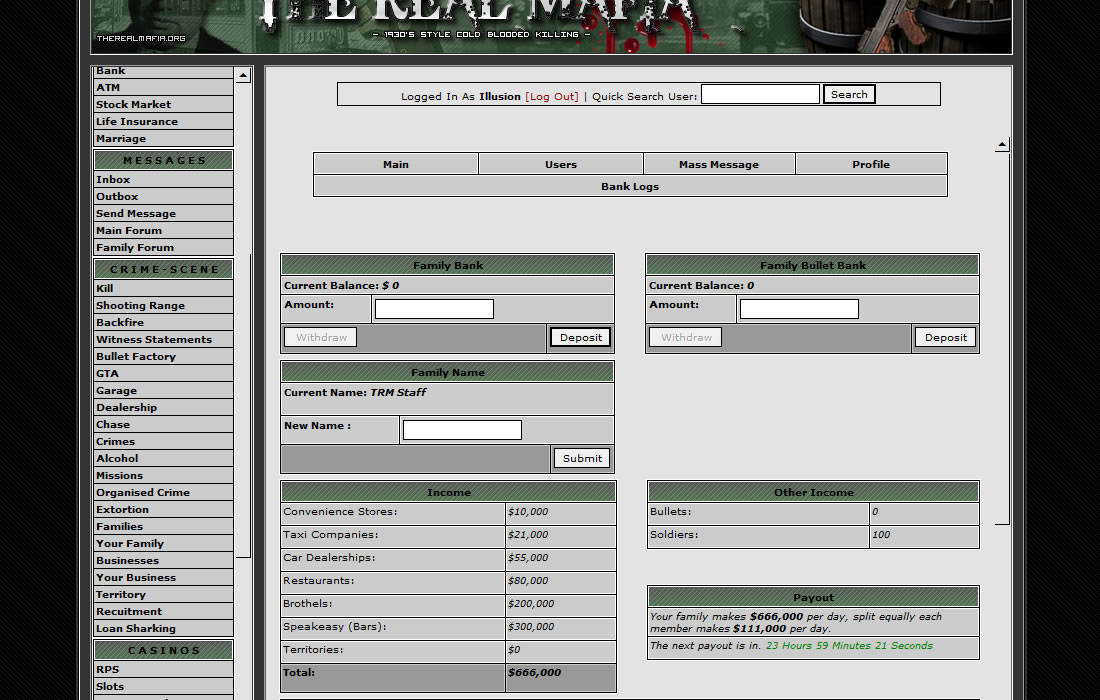1100x700 pixels.
Task: Click Withdraw in Family Bullet Bank
Action: [685, 338]
